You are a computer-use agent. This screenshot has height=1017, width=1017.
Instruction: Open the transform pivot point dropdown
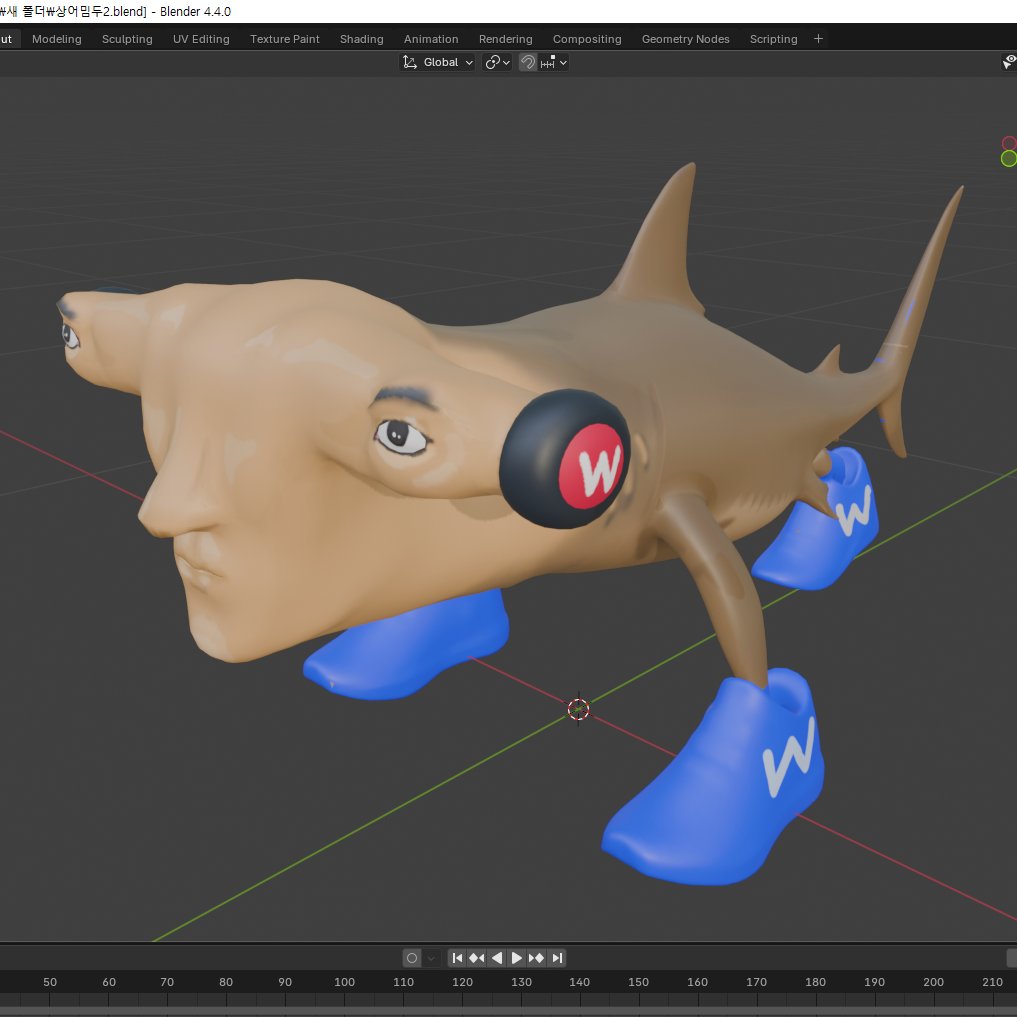497,62
